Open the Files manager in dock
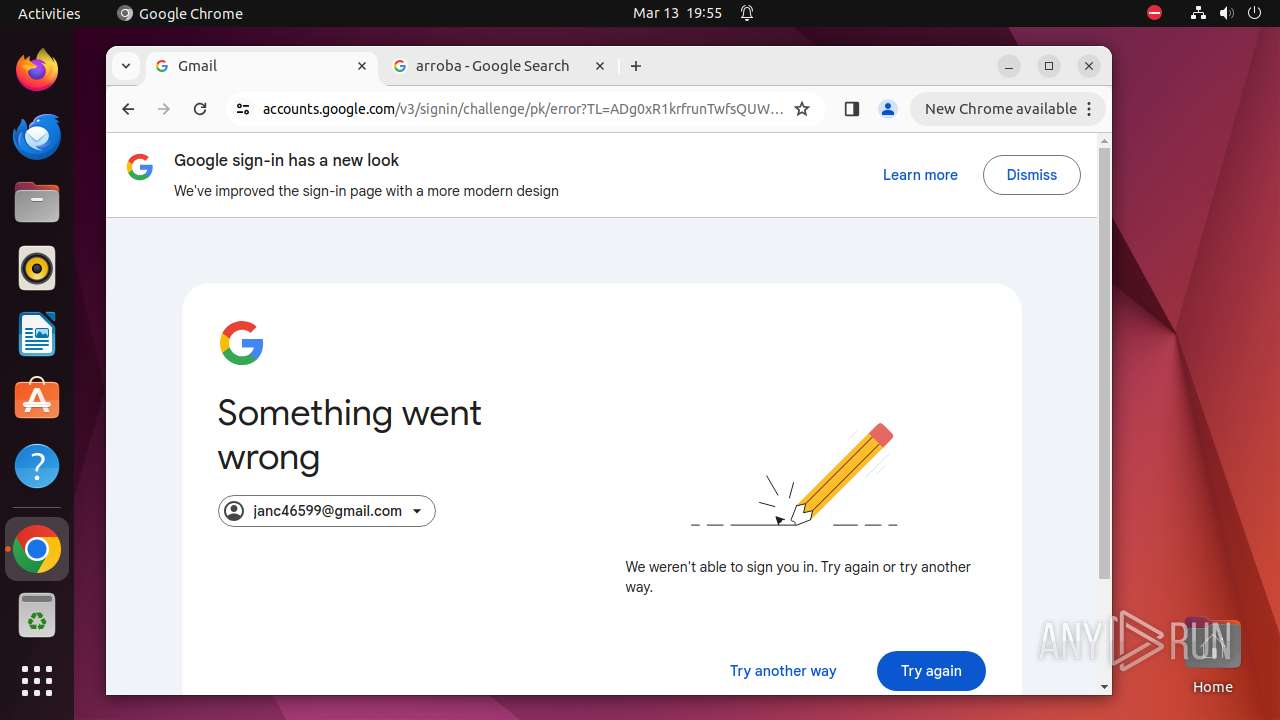This screenshot has height=720, width=1280. [x=37, y=202]
